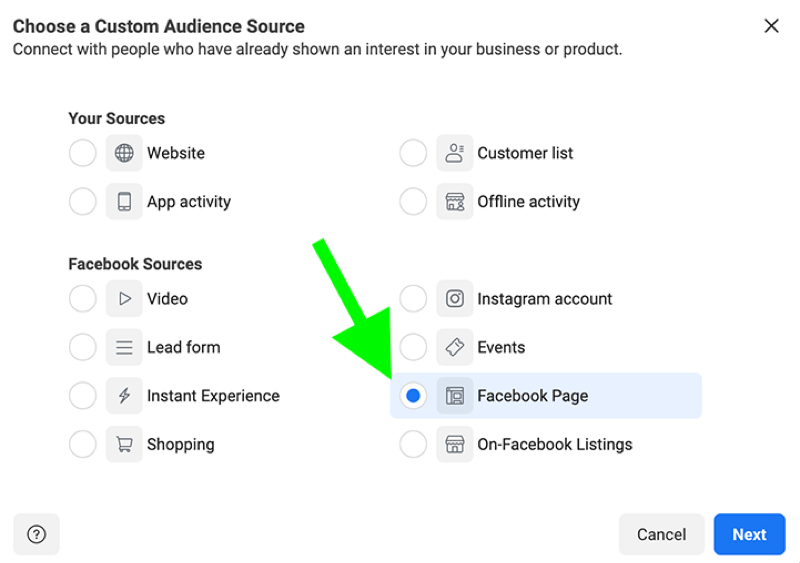800x563 pixels.
Task: Click the storefront icon for Offline activity
Action: pyautogui.click(x=455, y=202)
